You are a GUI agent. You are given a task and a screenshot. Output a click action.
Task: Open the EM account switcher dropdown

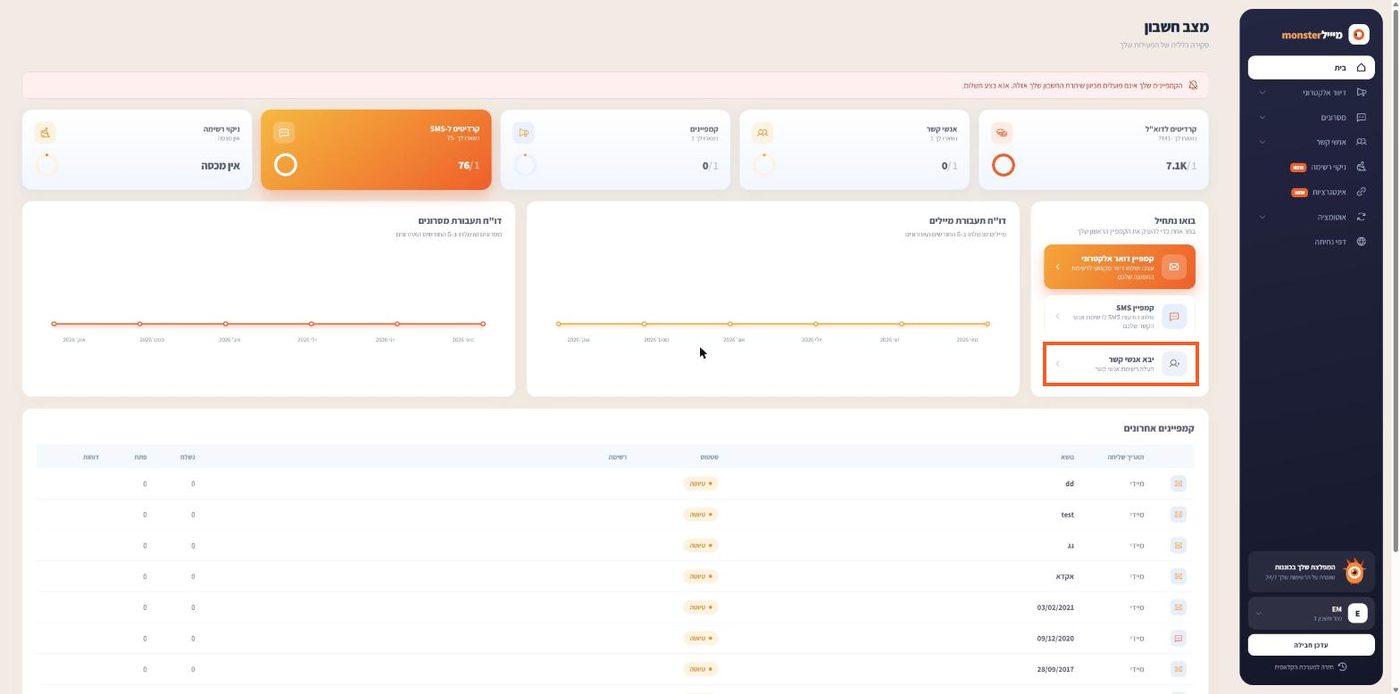click(x=1311, y=613)
